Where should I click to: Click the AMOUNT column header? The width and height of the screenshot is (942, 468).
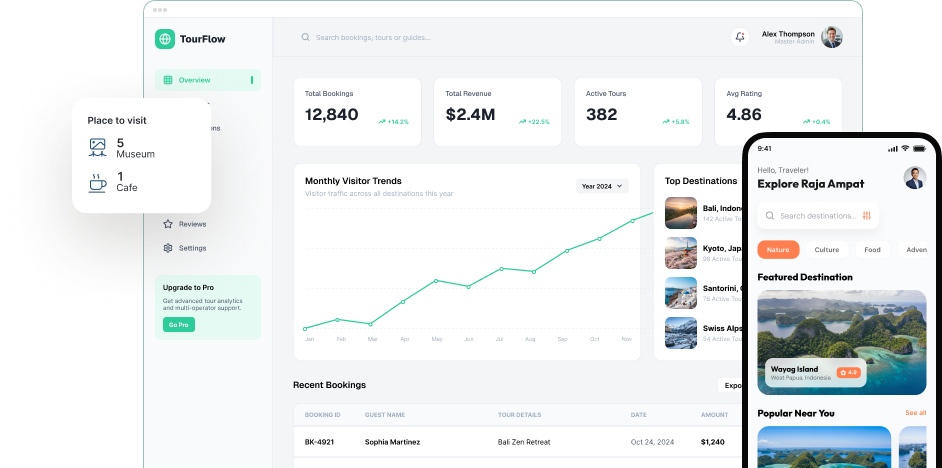coord(714,415)
